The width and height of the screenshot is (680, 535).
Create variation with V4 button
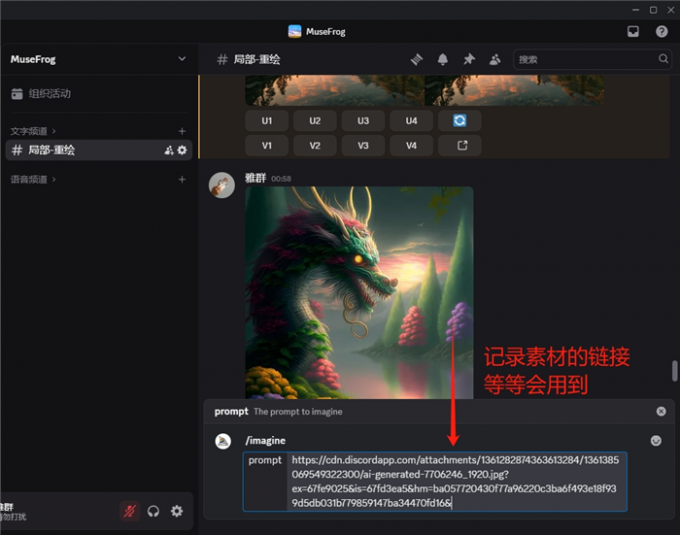[411, 146]
